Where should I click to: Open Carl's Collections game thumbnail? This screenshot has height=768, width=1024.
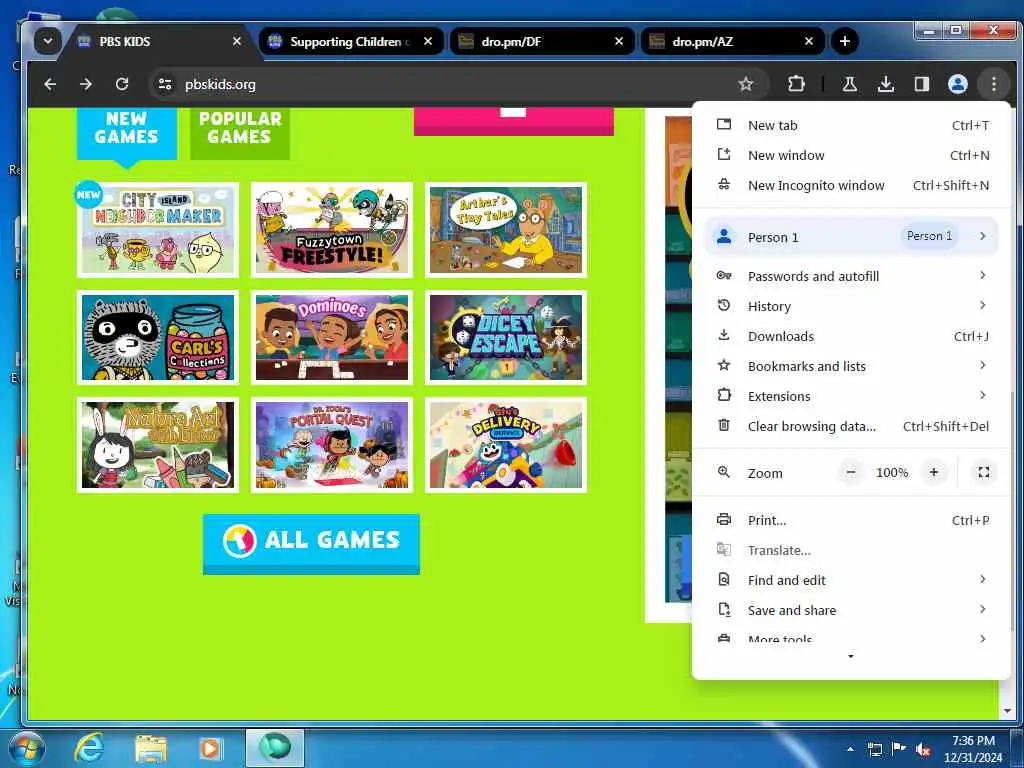tap(157, 338)
